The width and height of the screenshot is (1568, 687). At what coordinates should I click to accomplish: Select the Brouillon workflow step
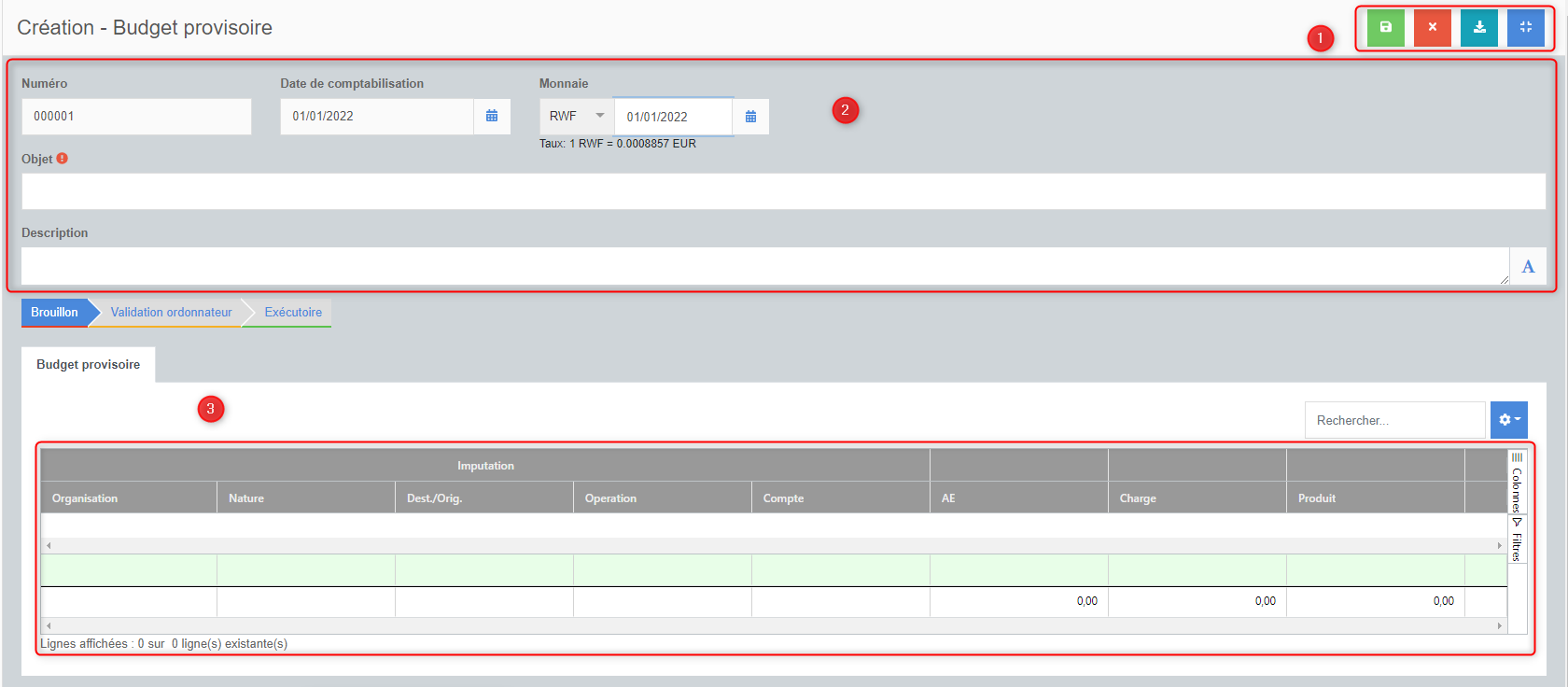tap(54, 313)
